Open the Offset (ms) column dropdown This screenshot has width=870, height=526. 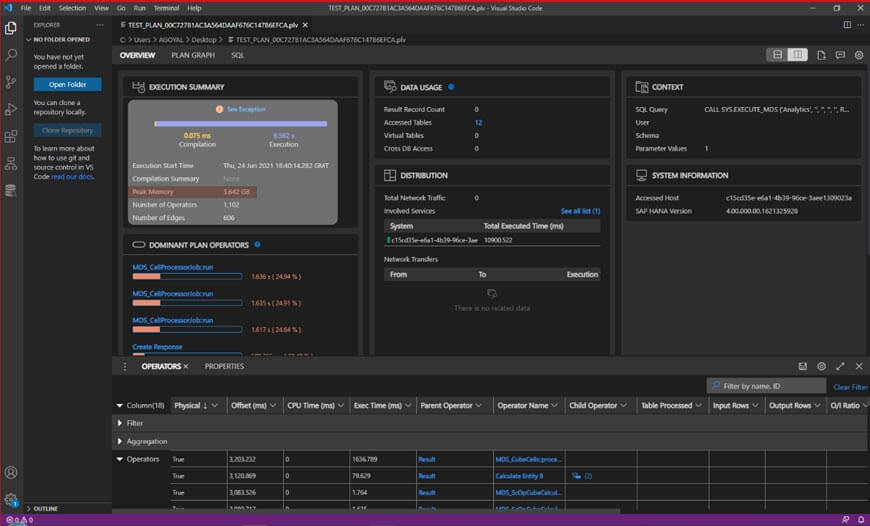(272, 406)
